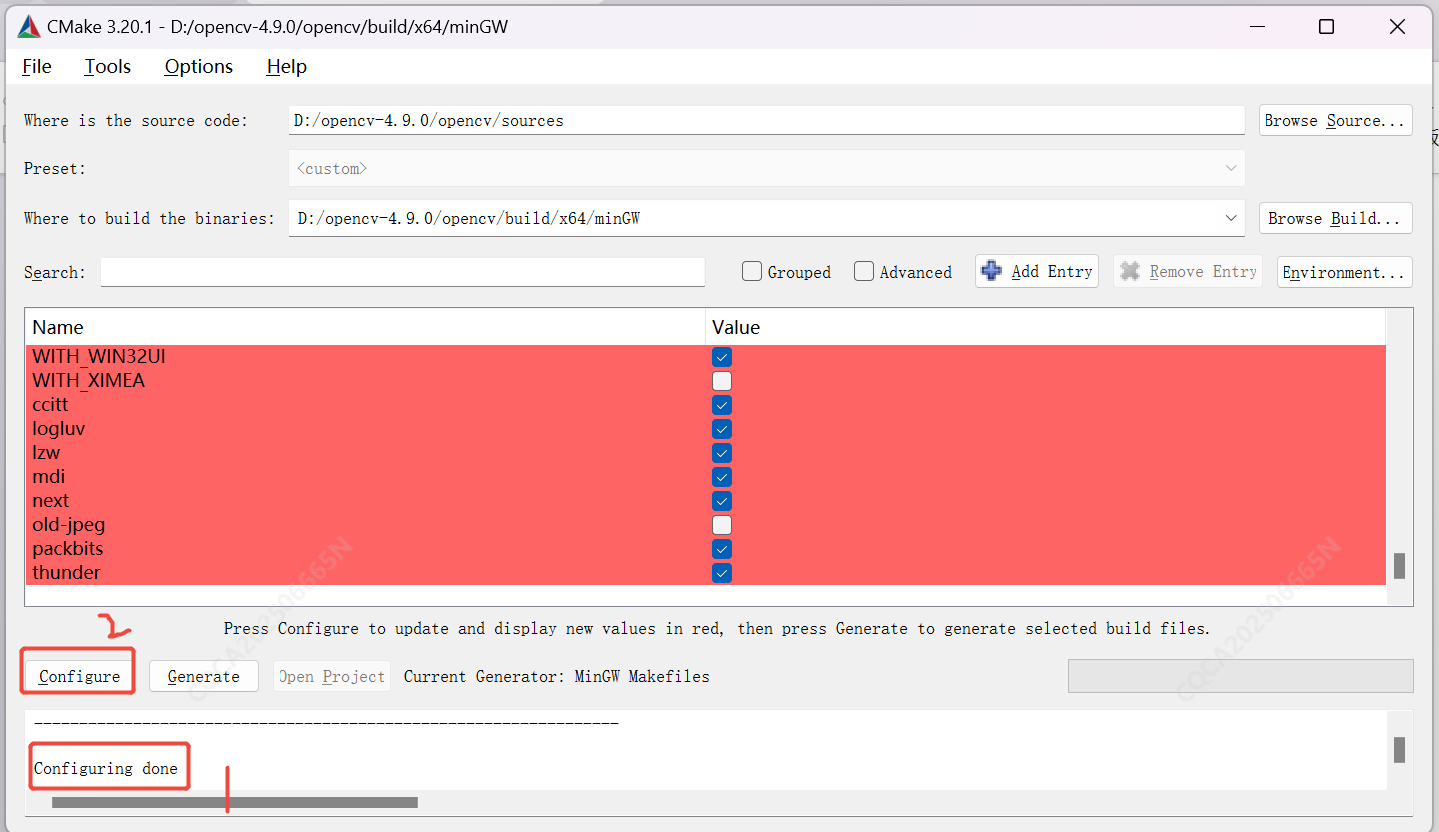Click the output log vertical scrollbar
The width and height of the screenshot is (1439, 832).
pos(1400,750)
